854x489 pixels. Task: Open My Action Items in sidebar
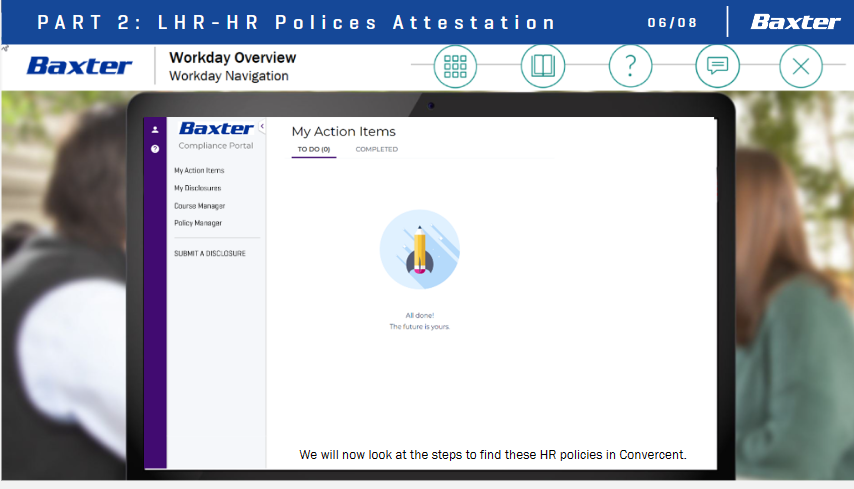click(x=199, y=170)
